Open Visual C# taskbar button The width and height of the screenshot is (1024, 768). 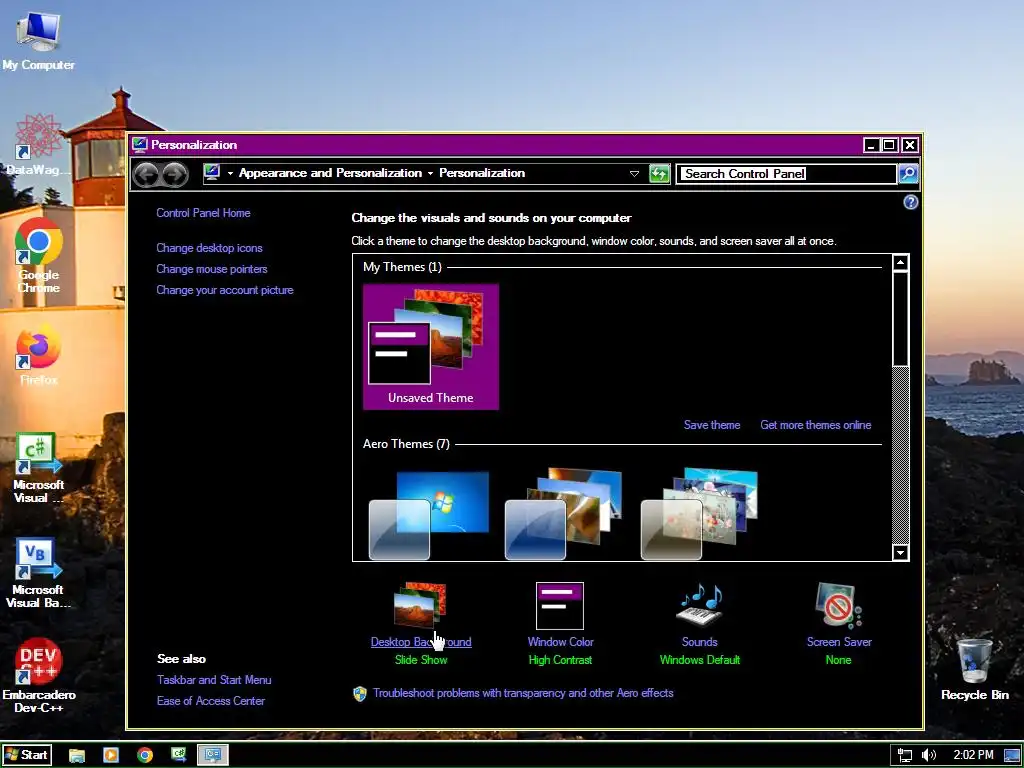(178, 755)
